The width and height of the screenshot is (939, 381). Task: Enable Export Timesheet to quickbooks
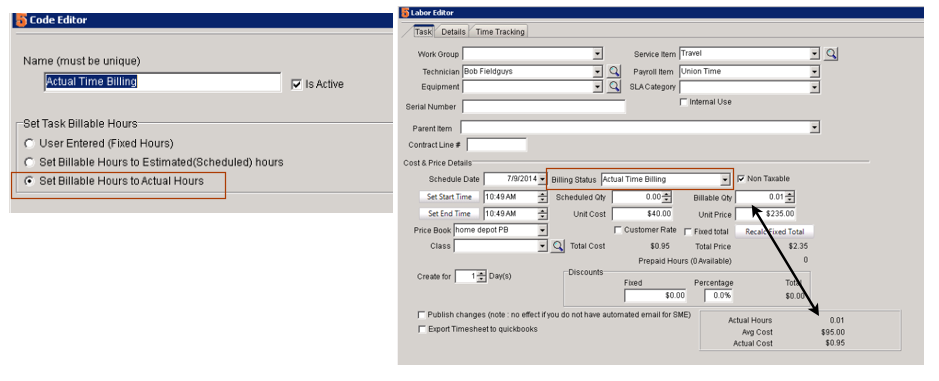(x=422, y=329)
